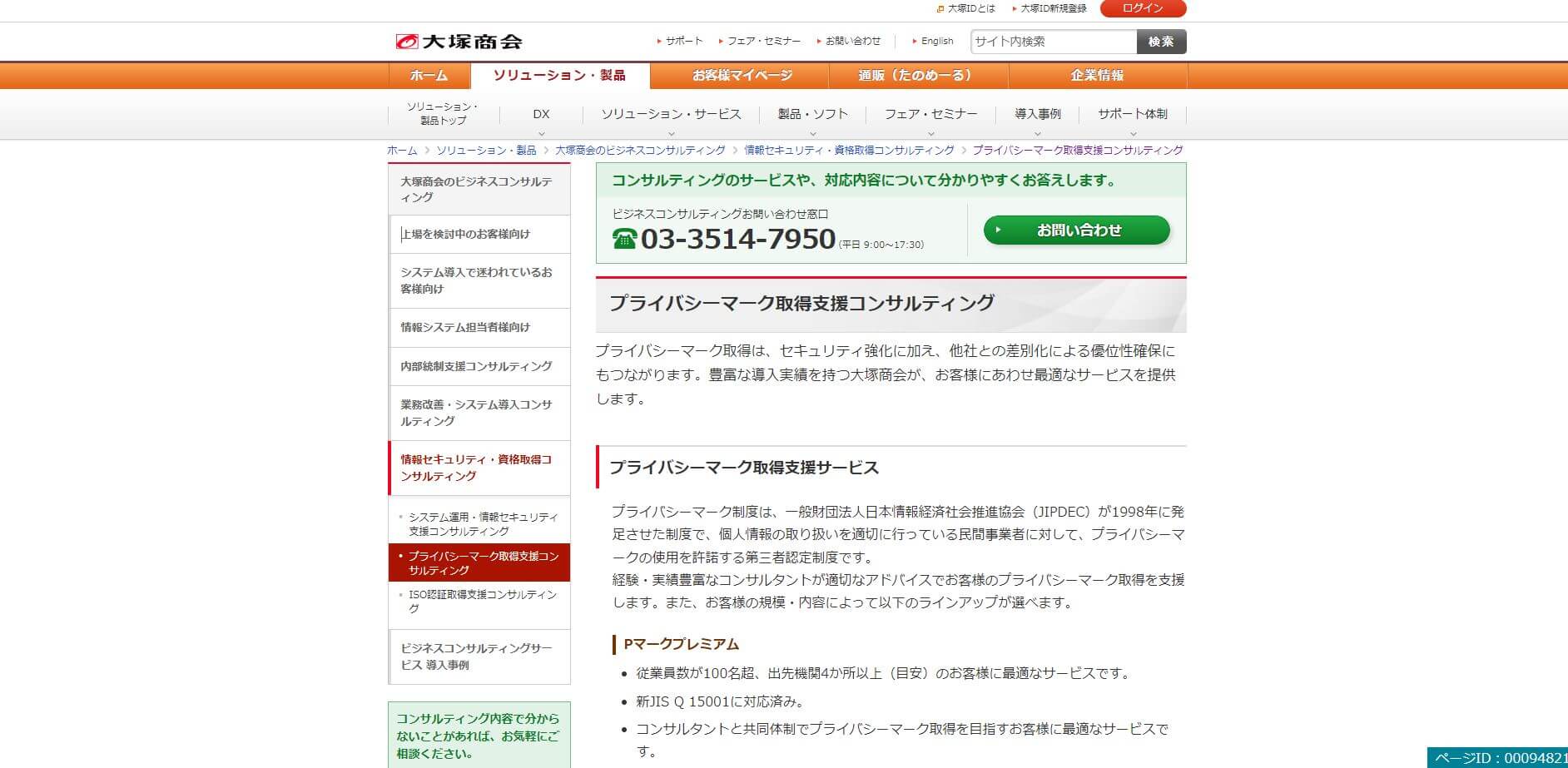Open the フェア・セミナー header link
This screenshot has width=1568, height=768.
[x=763, y=41]
